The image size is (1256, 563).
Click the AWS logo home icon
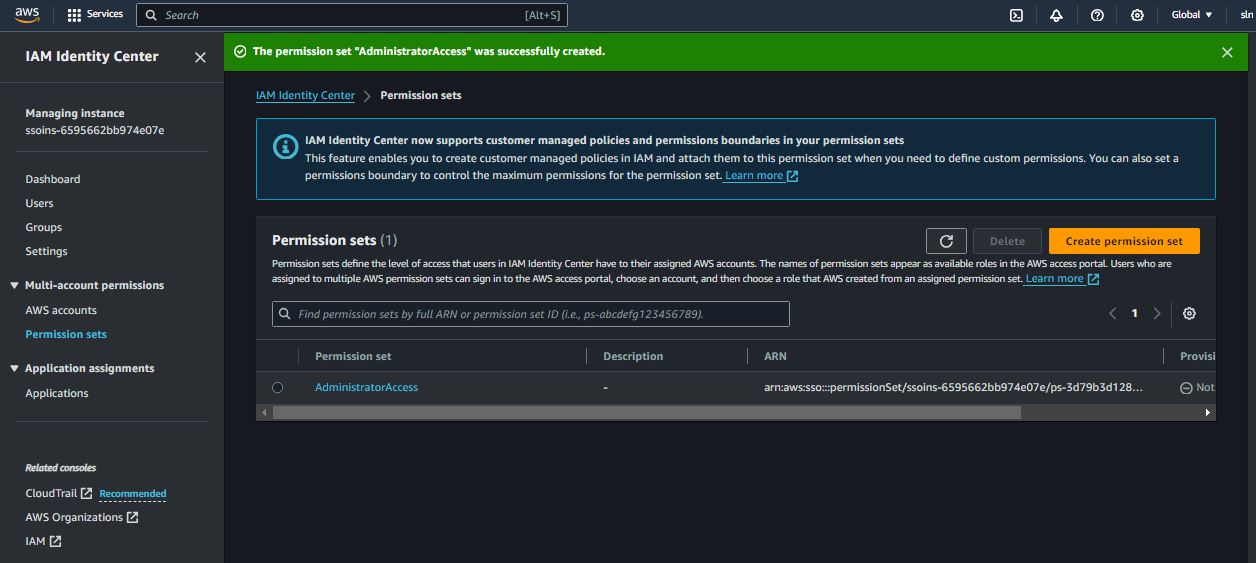pos(27,14)
